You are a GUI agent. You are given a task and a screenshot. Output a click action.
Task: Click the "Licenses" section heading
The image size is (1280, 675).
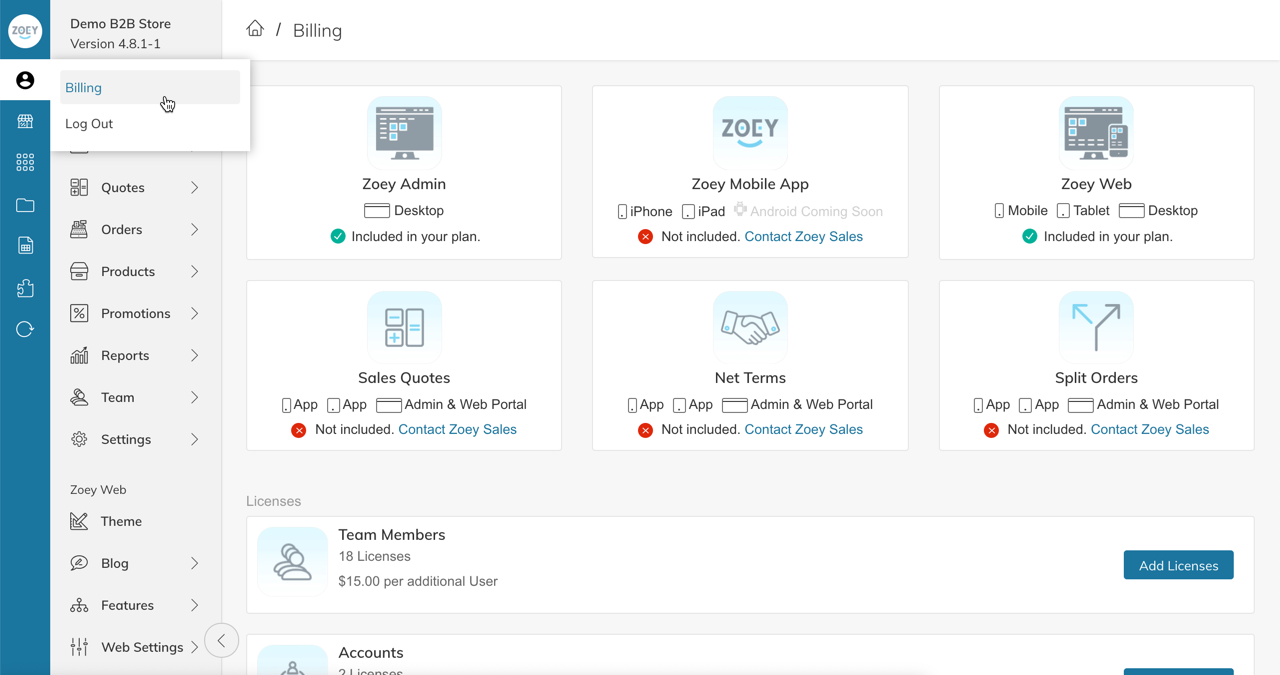[x=273, y=501]
